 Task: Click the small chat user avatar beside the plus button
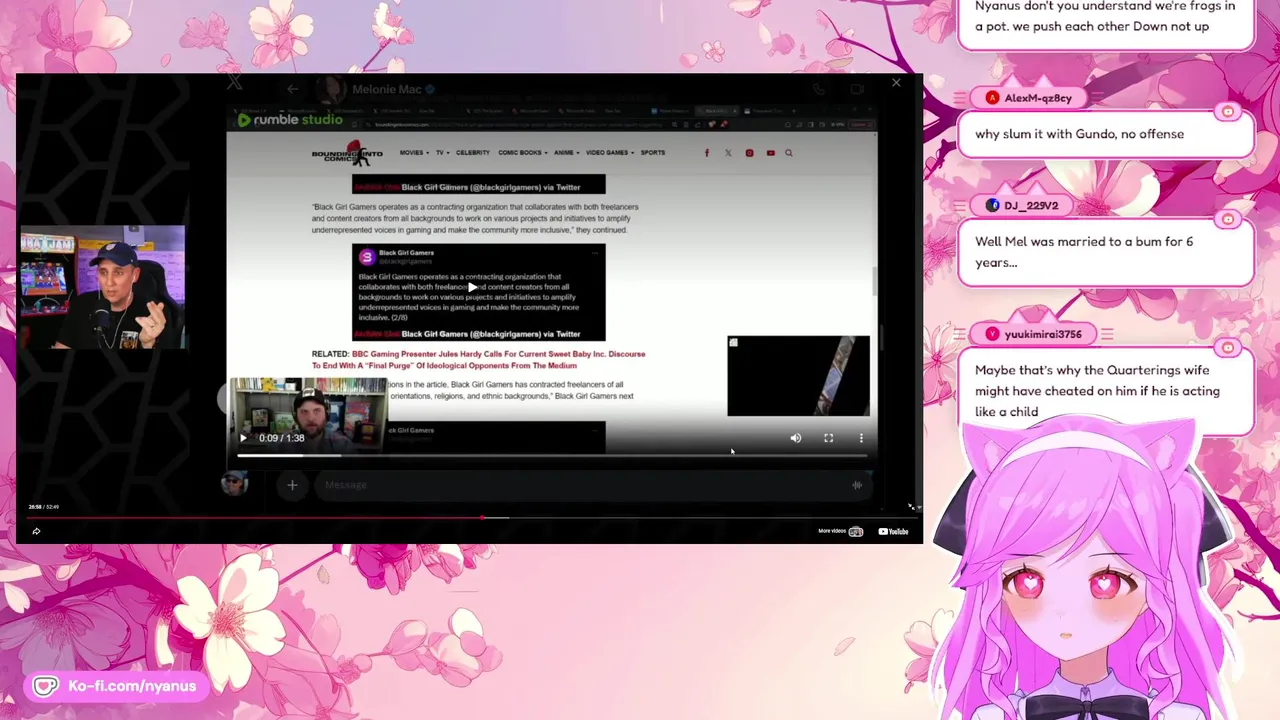tap(234, 485)
